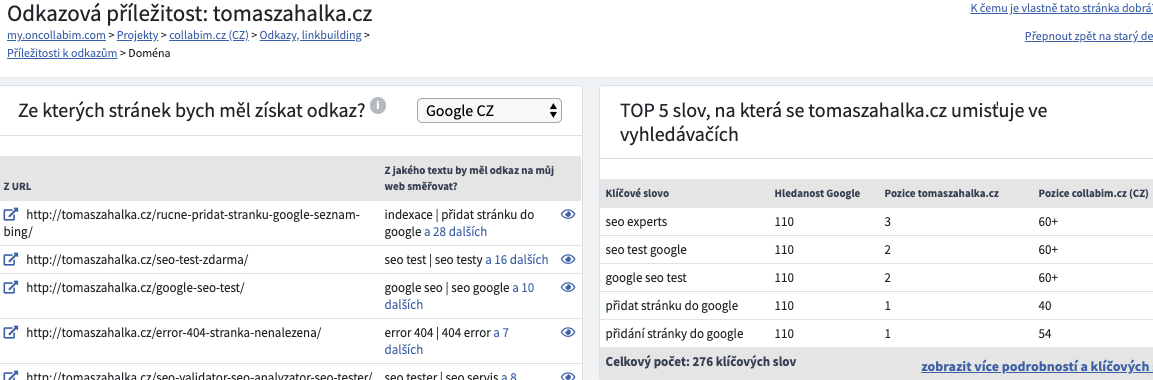Click 'Ze kterých stránek bych měl získat odkaz?' heading
Viewport: 1153px width, 380px height.
[x=191, y=111]
